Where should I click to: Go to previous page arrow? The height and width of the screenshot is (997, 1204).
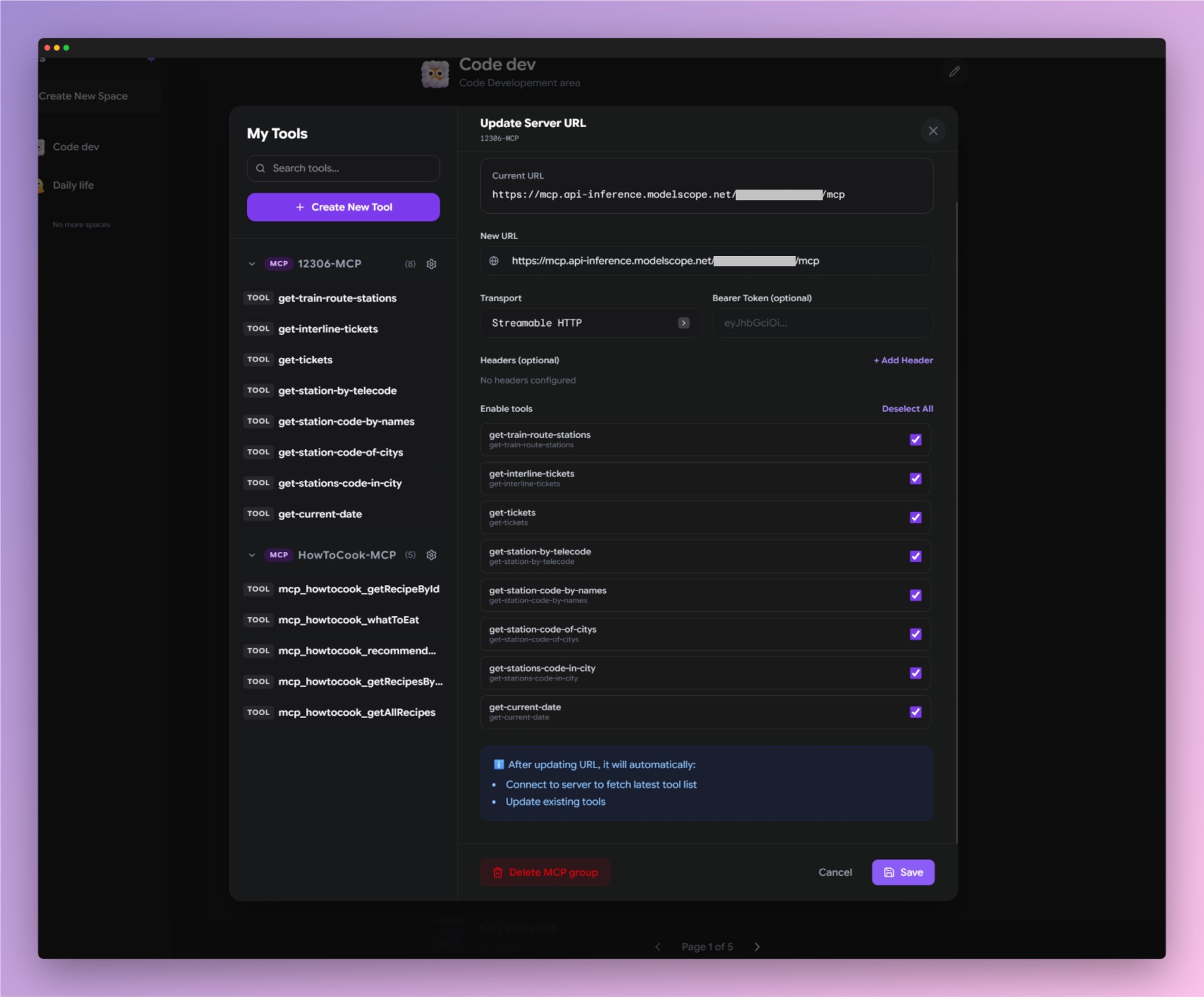click(x=658, y=946)
